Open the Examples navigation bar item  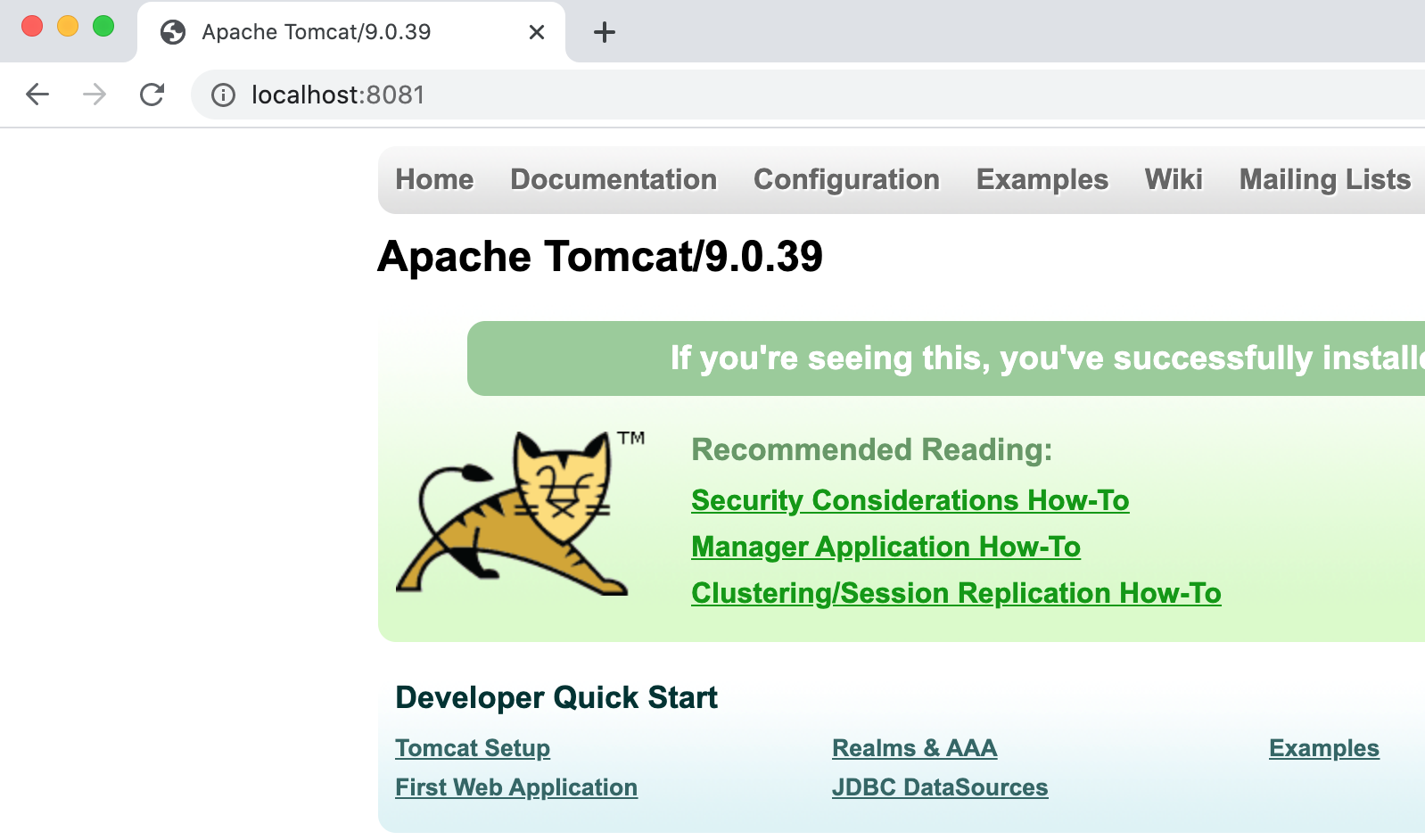1042,179
